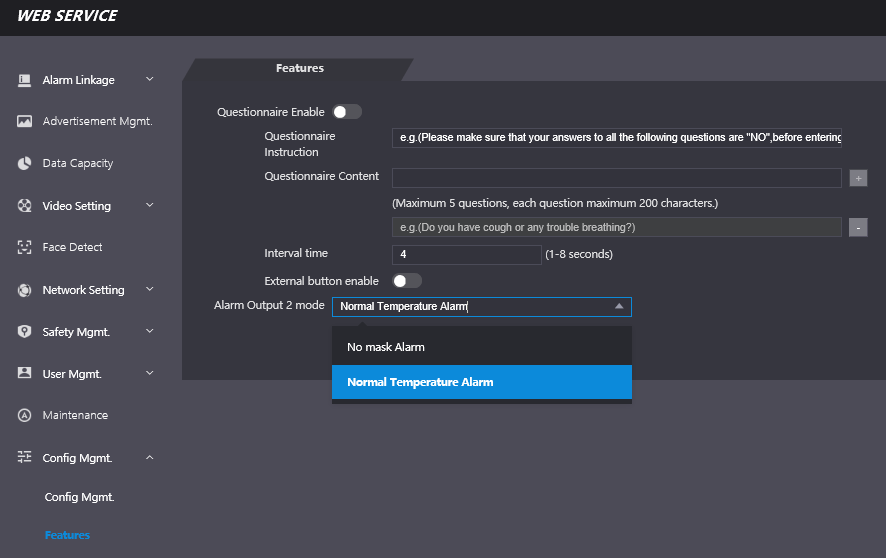The image size is (886, 558).
Task: Collapse the Alarm Output 2 mode dropdown
Action: point(619,307)
